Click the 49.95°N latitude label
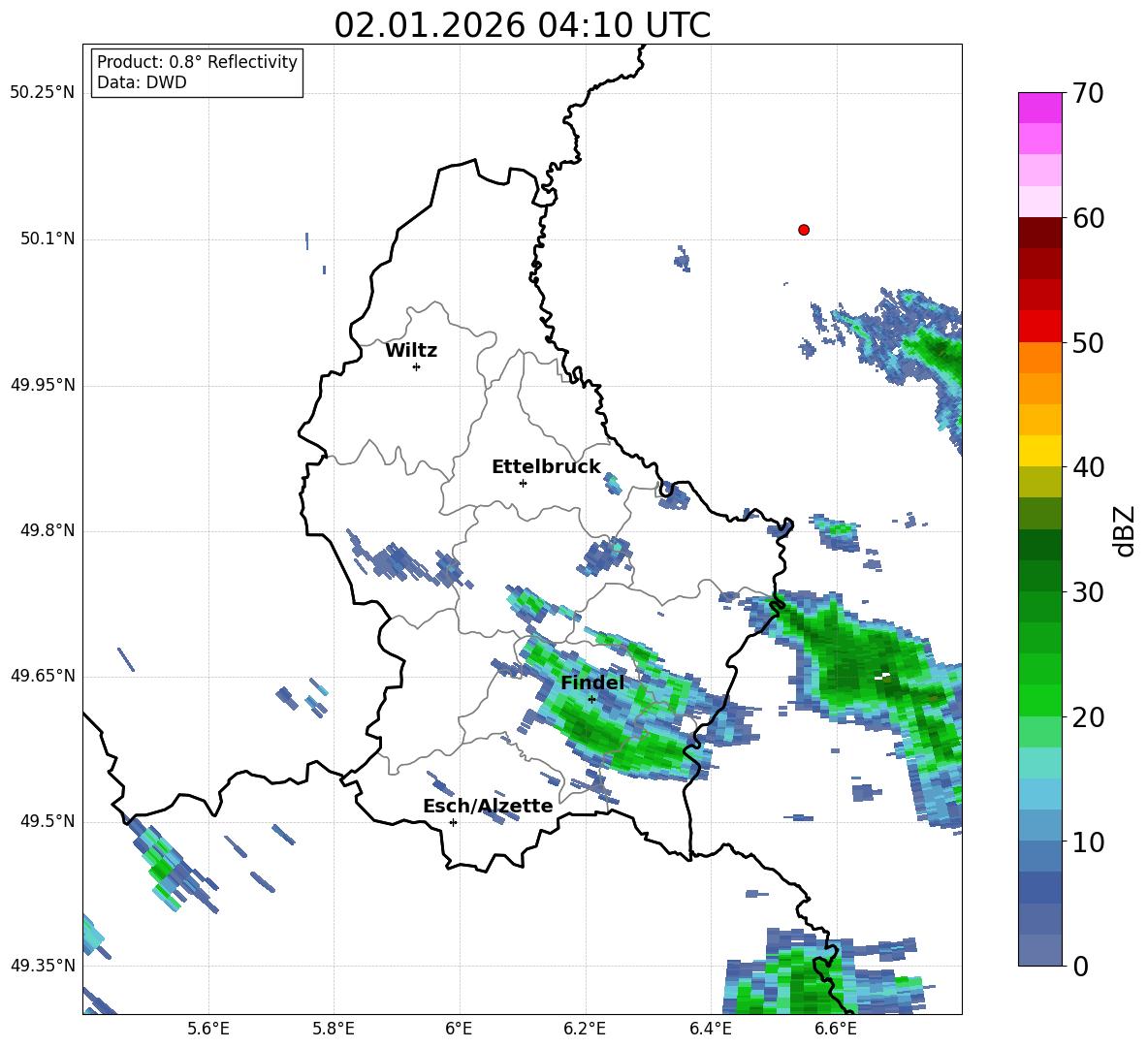The height and width of the screenshot is (1048, 1148). point(43,384)
